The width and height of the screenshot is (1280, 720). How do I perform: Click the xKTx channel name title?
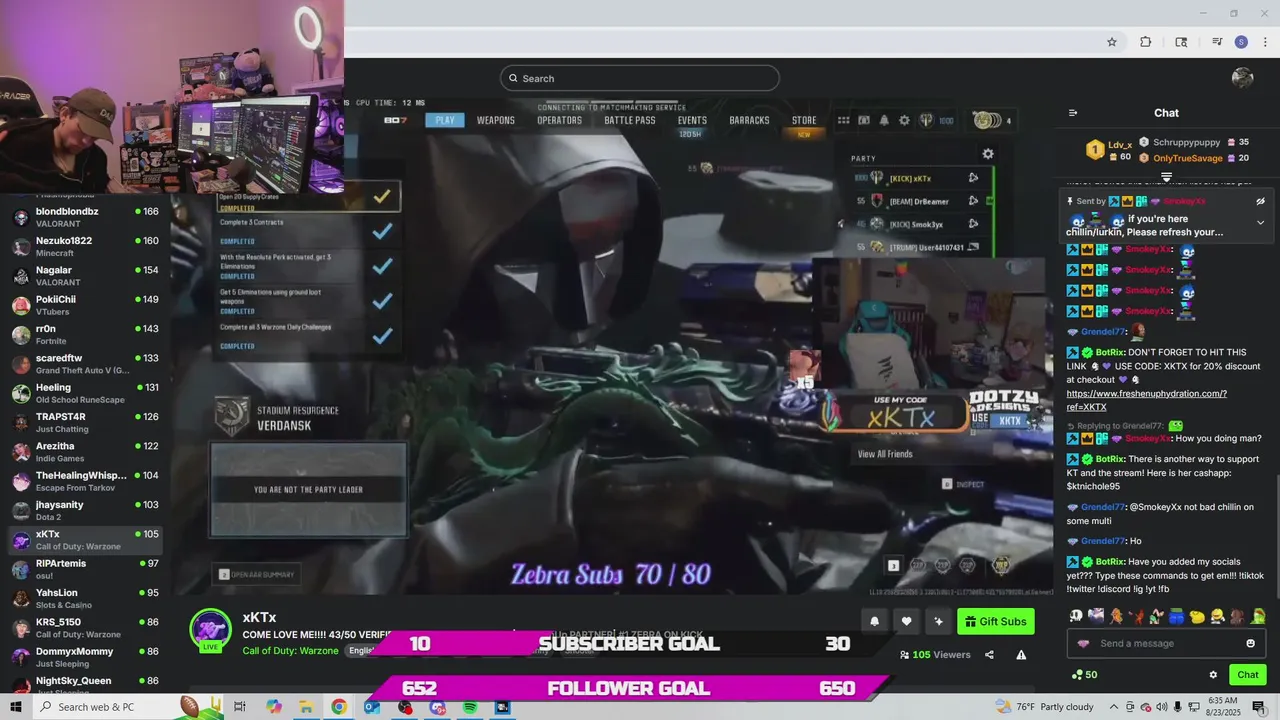259,618
